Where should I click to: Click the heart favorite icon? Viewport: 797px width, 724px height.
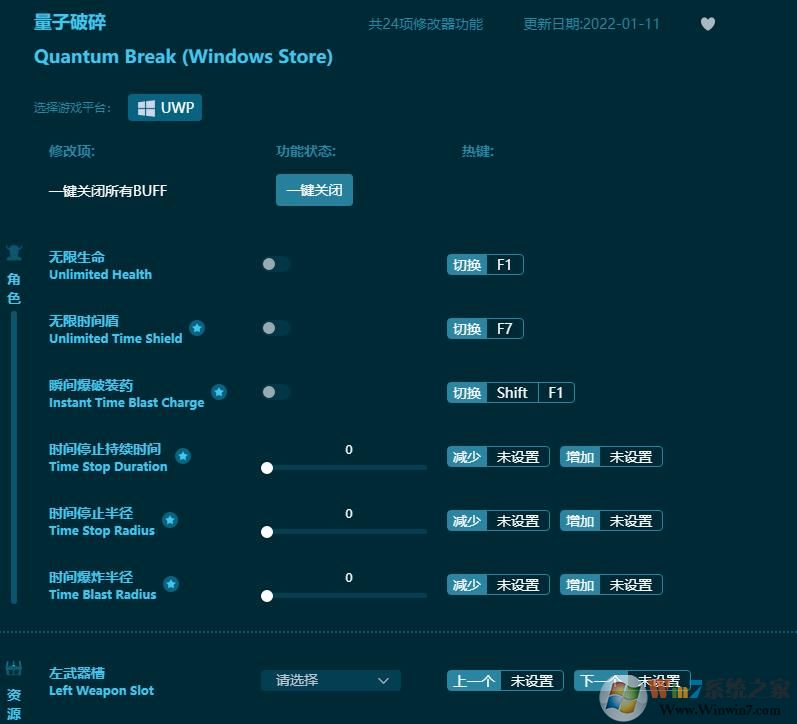pos(708,24)
